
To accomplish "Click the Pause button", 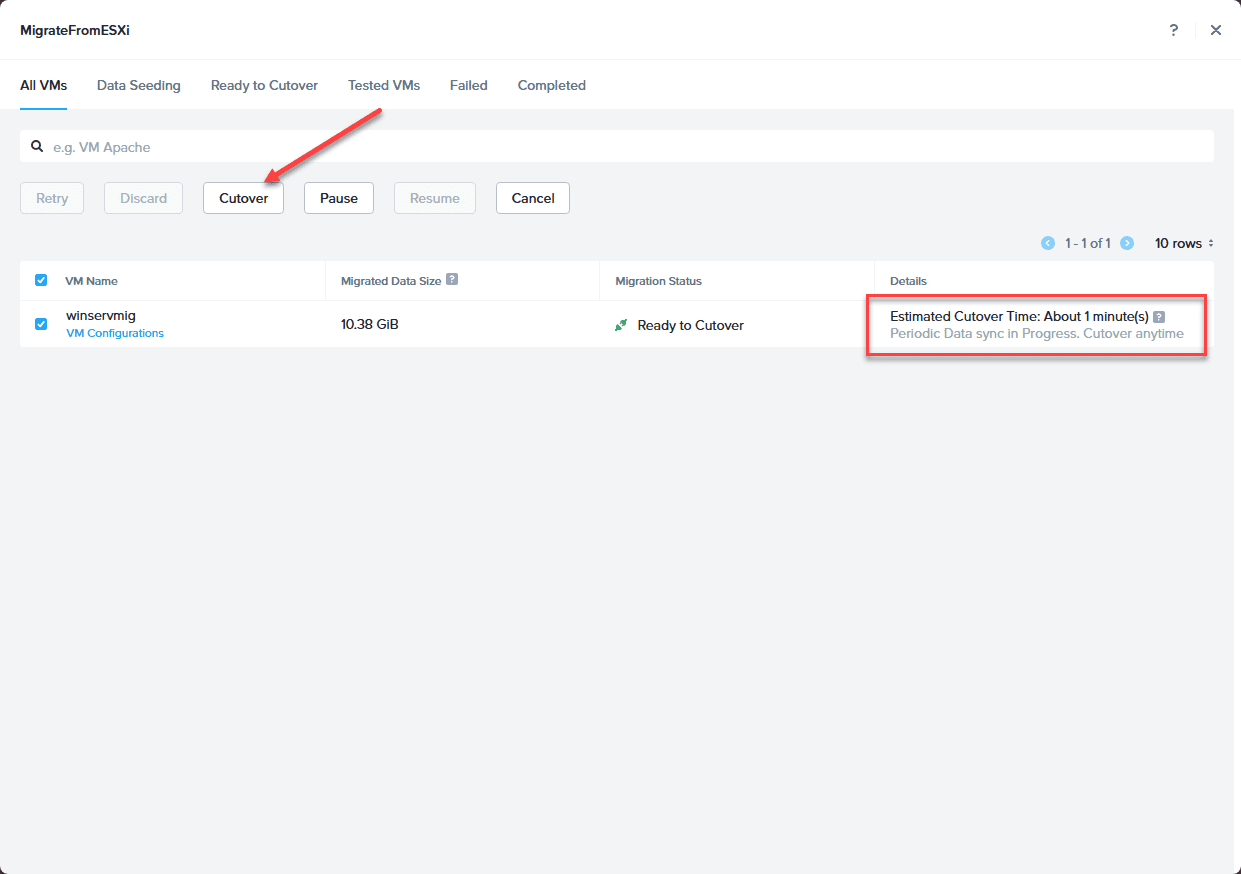I will coord(339,198).
